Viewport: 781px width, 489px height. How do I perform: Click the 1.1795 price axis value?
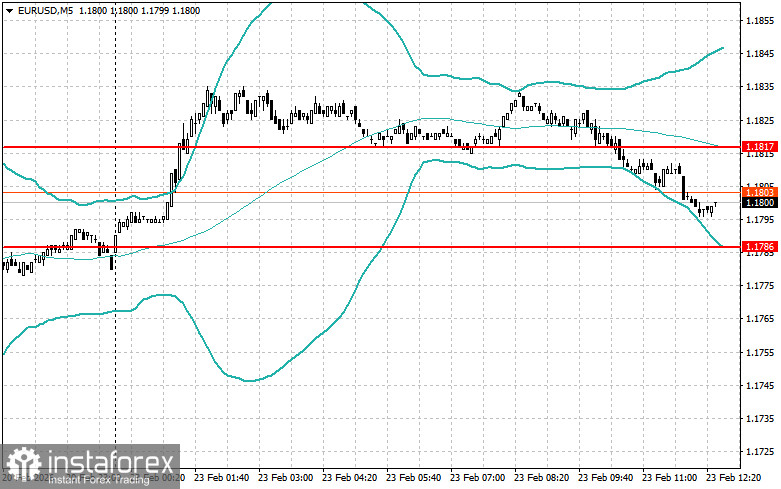tap(760, 220)
